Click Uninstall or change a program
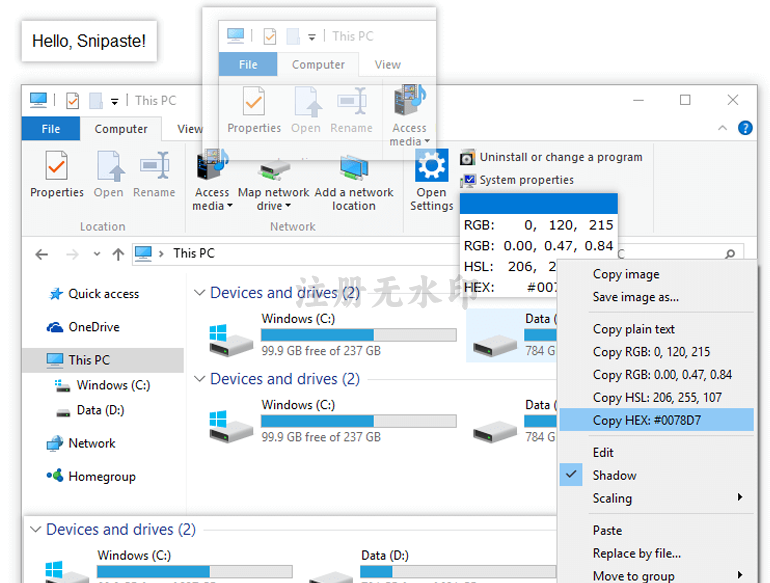Screen dimensions: 770x583 pyautogui.click(x=551, y=157)
